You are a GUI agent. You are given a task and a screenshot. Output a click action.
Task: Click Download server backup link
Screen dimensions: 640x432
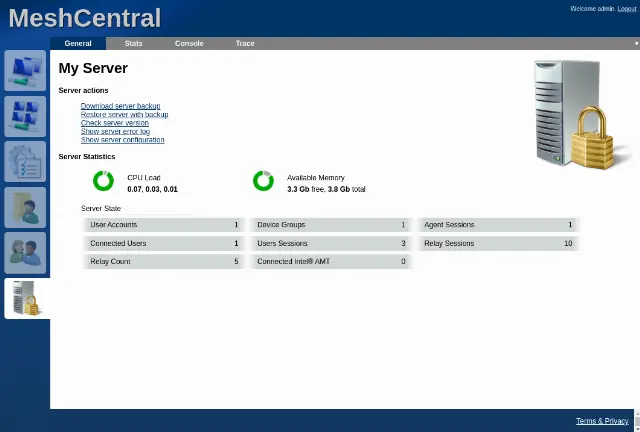(120, 106)
